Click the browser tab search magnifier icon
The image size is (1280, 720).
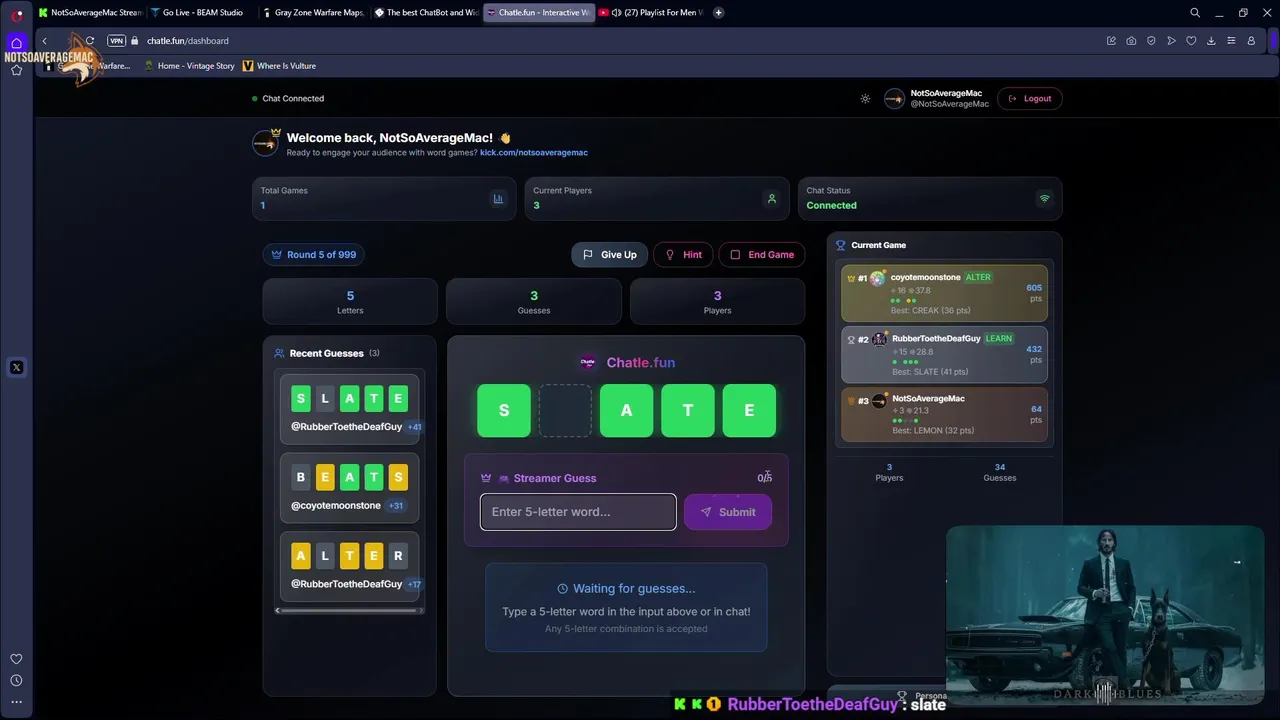(1195, 13)
